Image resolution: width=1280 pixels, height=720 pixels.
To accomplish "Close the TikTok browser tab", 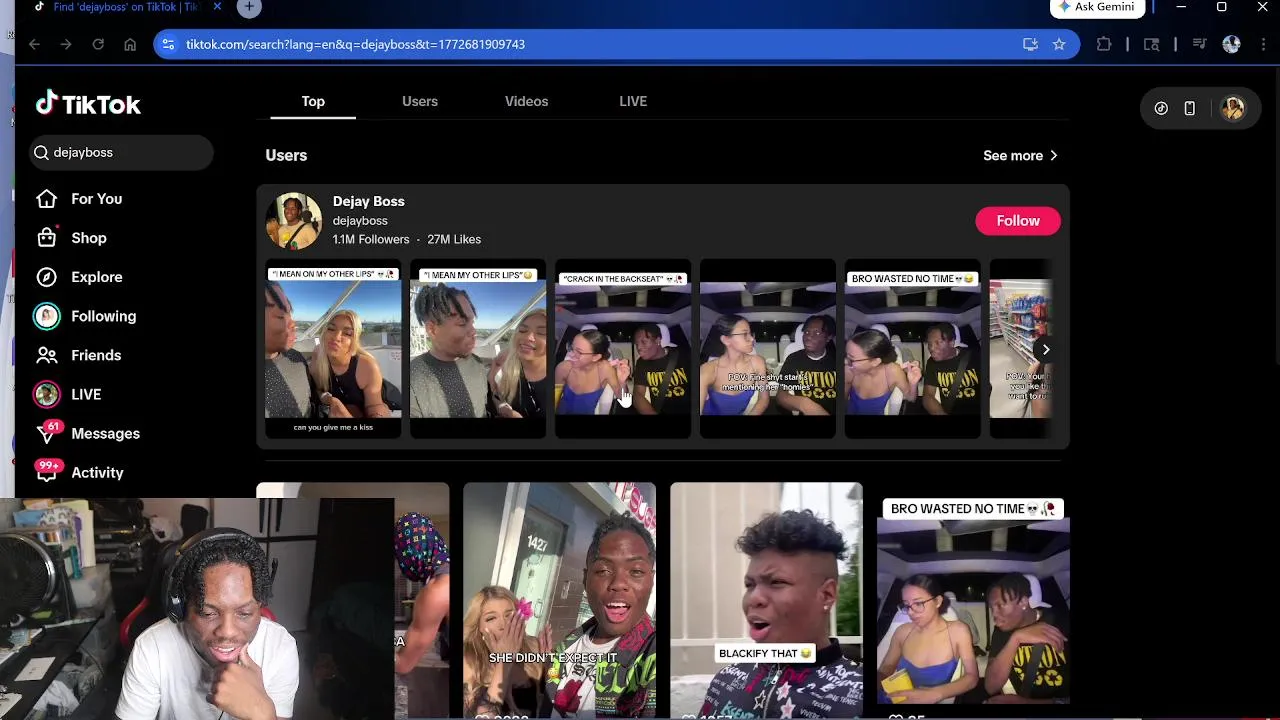I will (x=217, y=7).
